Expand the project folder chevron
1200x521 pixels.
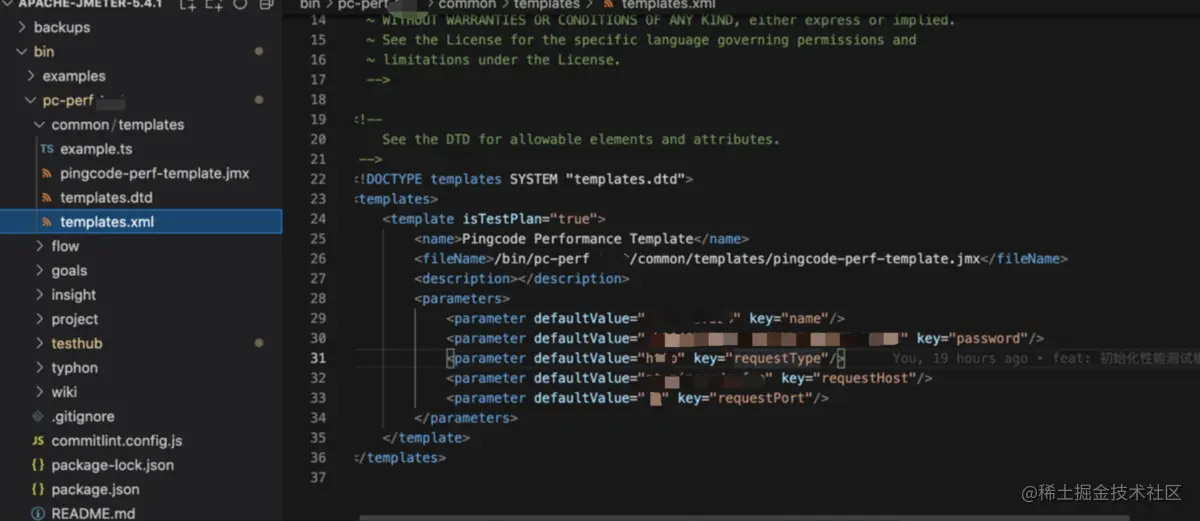40,319
